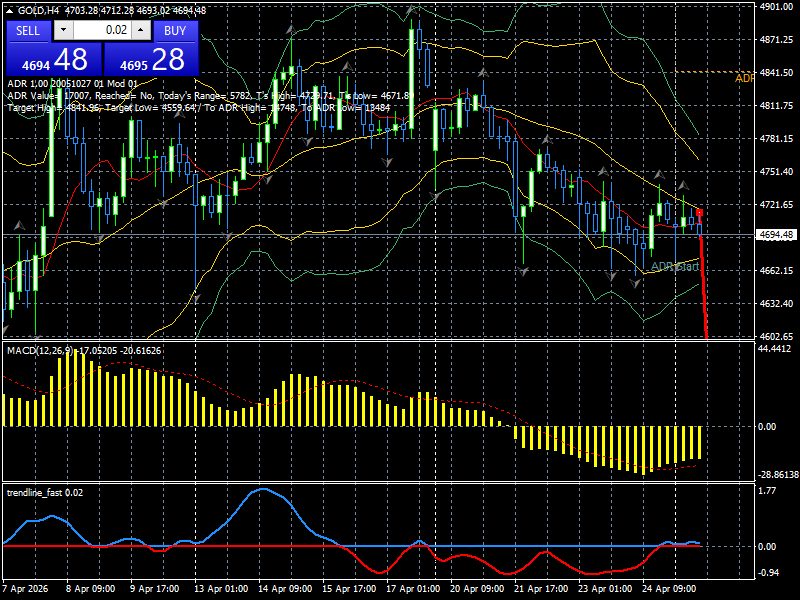The height and width of the screenshot is (600, 800).
Task: Click the 4871.25 price axis label
Action: (776, 40)
